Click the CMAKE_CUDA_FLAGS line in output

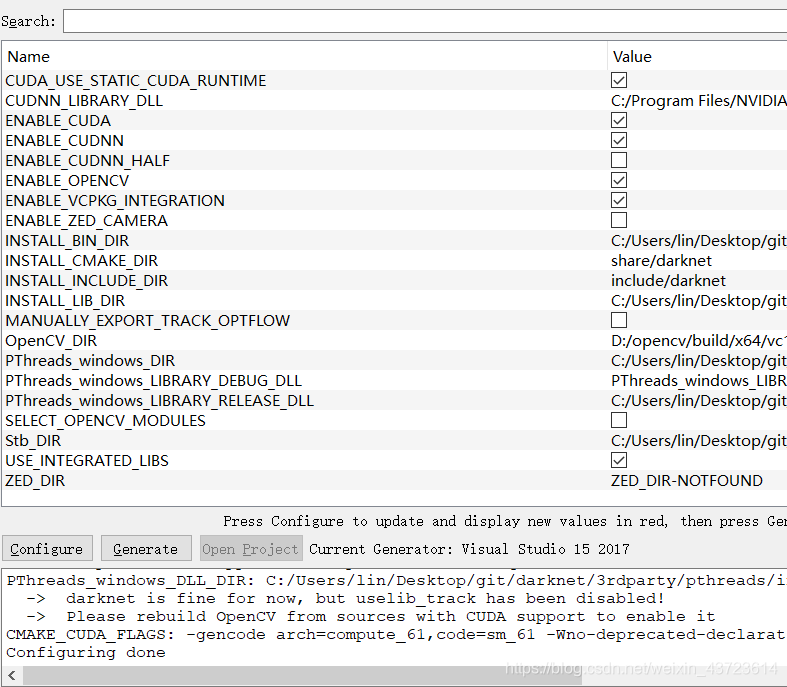[396, 634]
